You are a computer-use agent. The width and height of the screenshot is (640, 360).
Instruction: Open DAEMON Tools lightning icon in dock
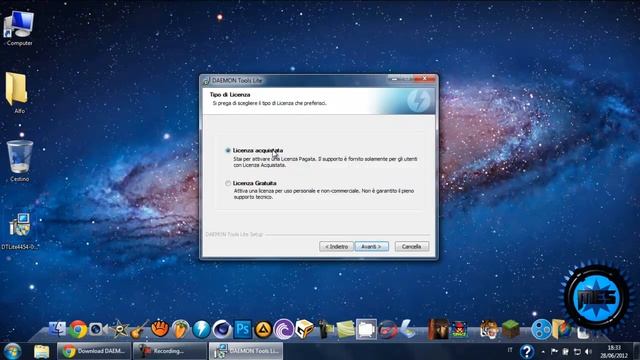pos(201,329)
